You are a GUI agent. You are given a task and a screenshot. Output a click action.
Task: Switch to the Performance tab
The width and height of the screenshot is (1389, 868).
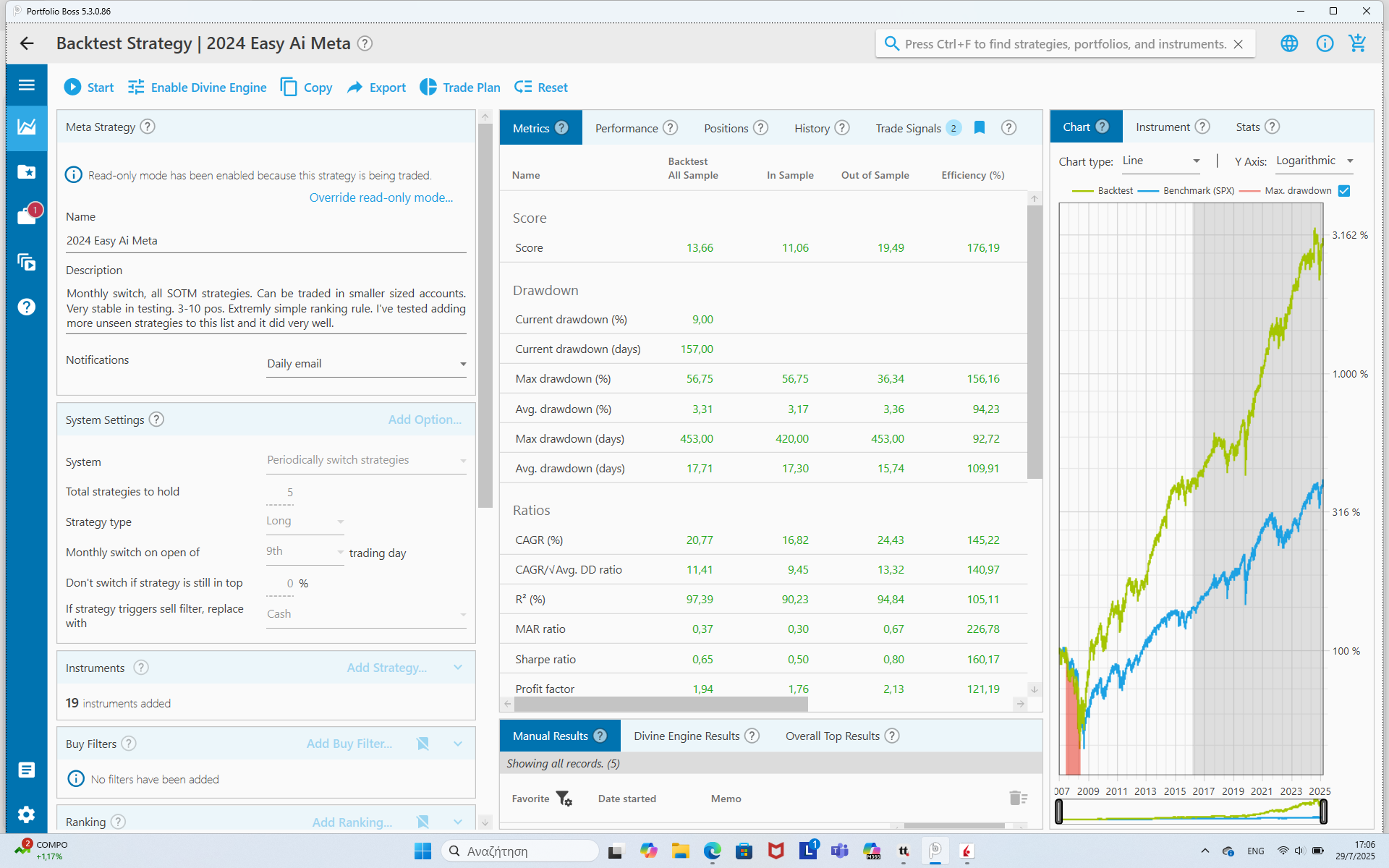tap(626, 128)
